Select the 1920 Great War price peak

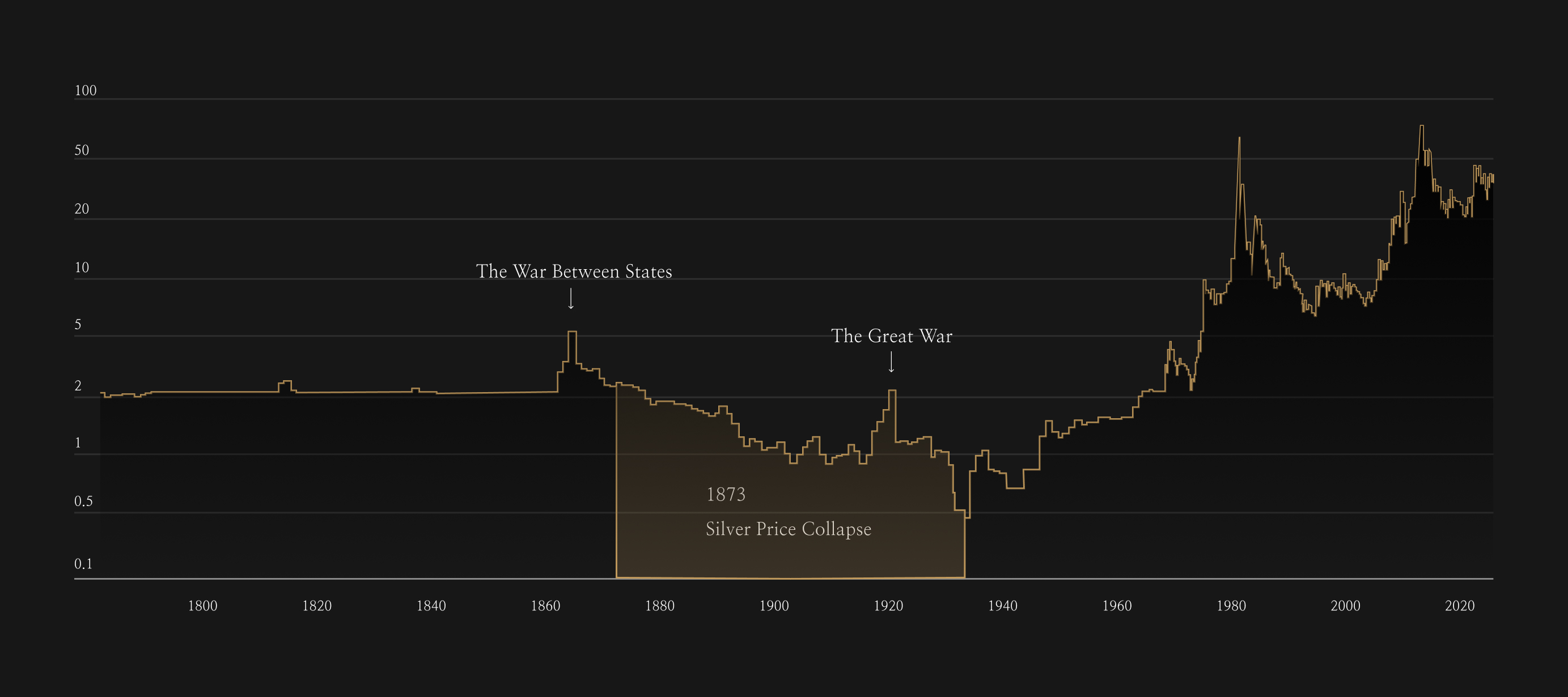(x=892, y=390)
